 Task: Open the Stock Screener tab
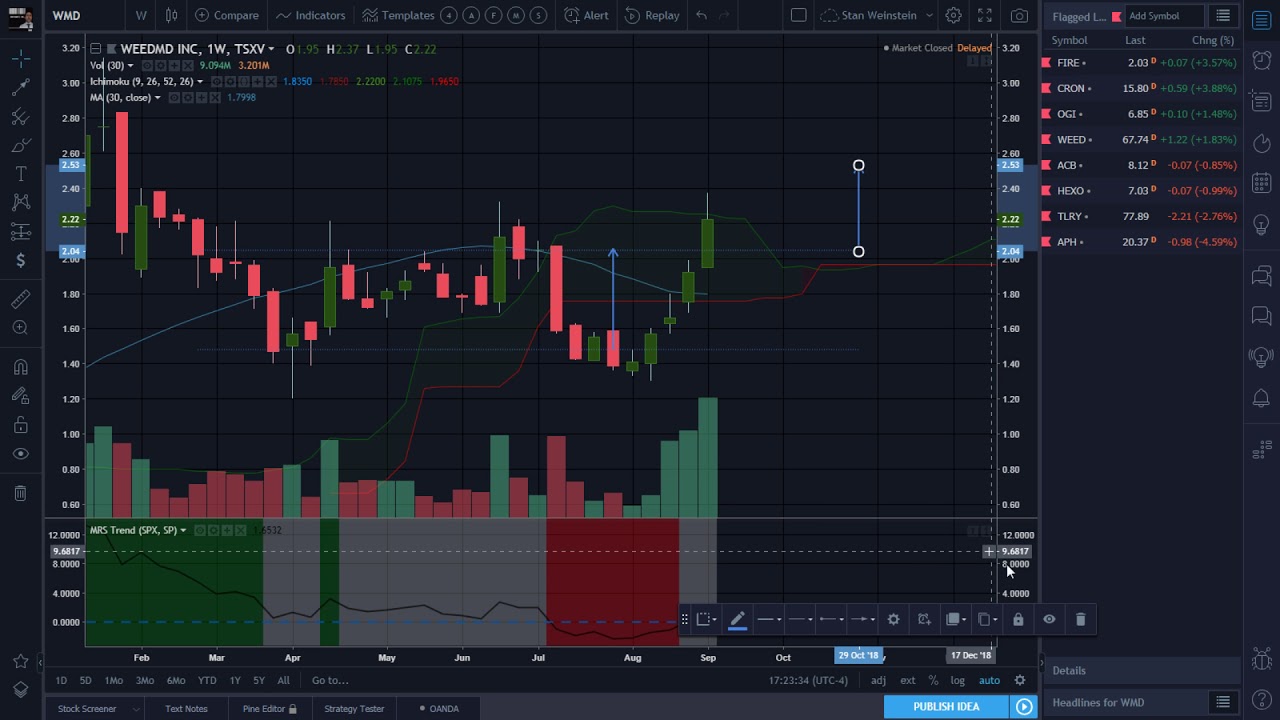coord(87,709)
